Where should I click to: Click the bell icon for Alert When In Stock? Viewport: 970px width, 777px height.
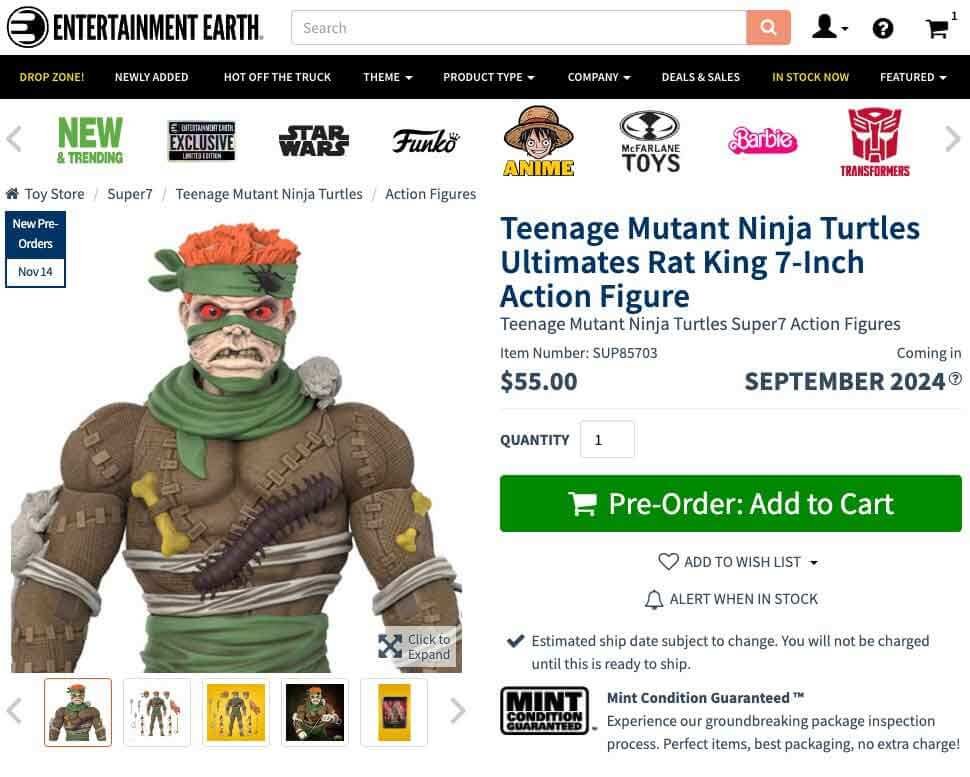tap(655, 599)
